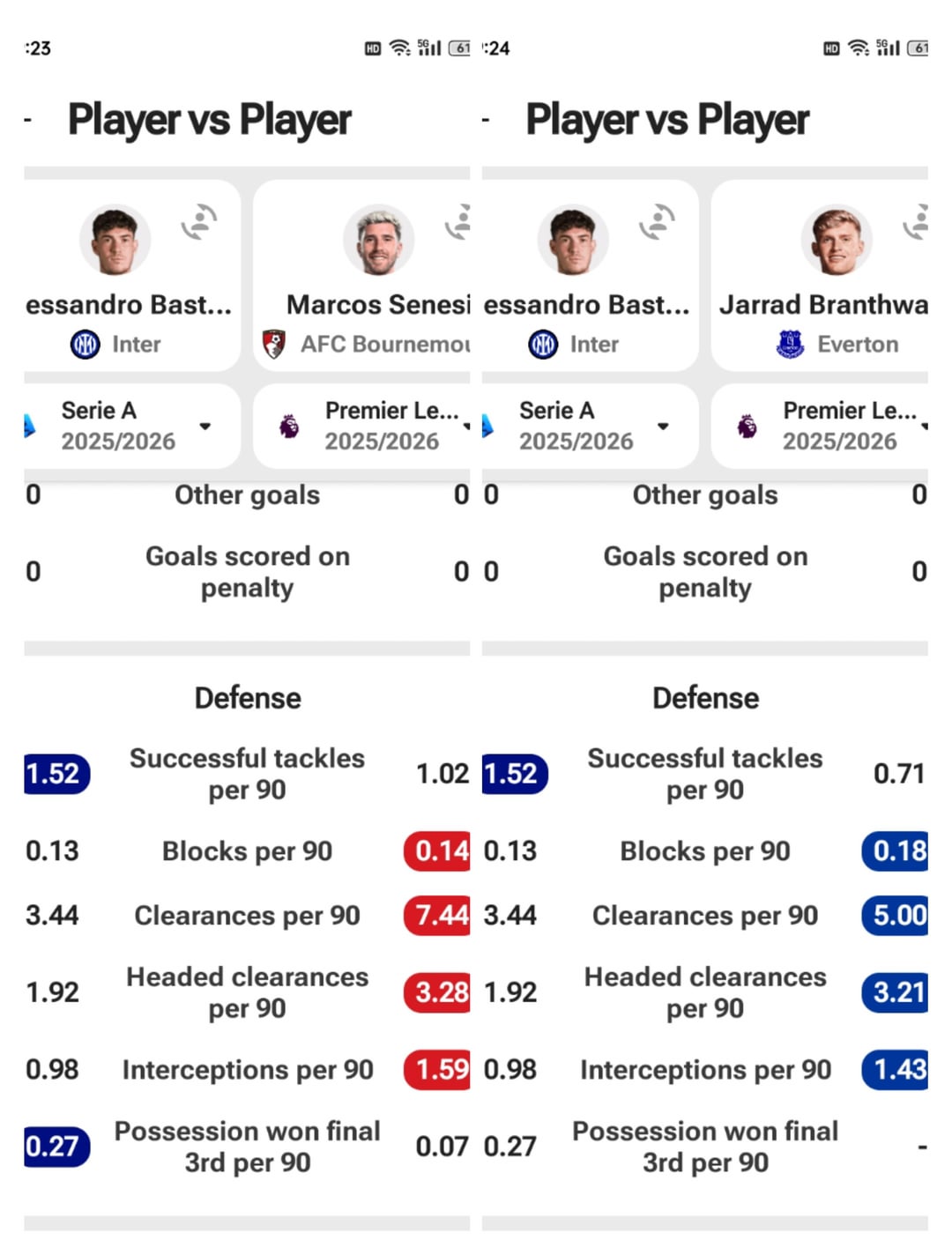Tap the battery icon in the right status bar
The image size is (952, 1255).
coord(918,48)
